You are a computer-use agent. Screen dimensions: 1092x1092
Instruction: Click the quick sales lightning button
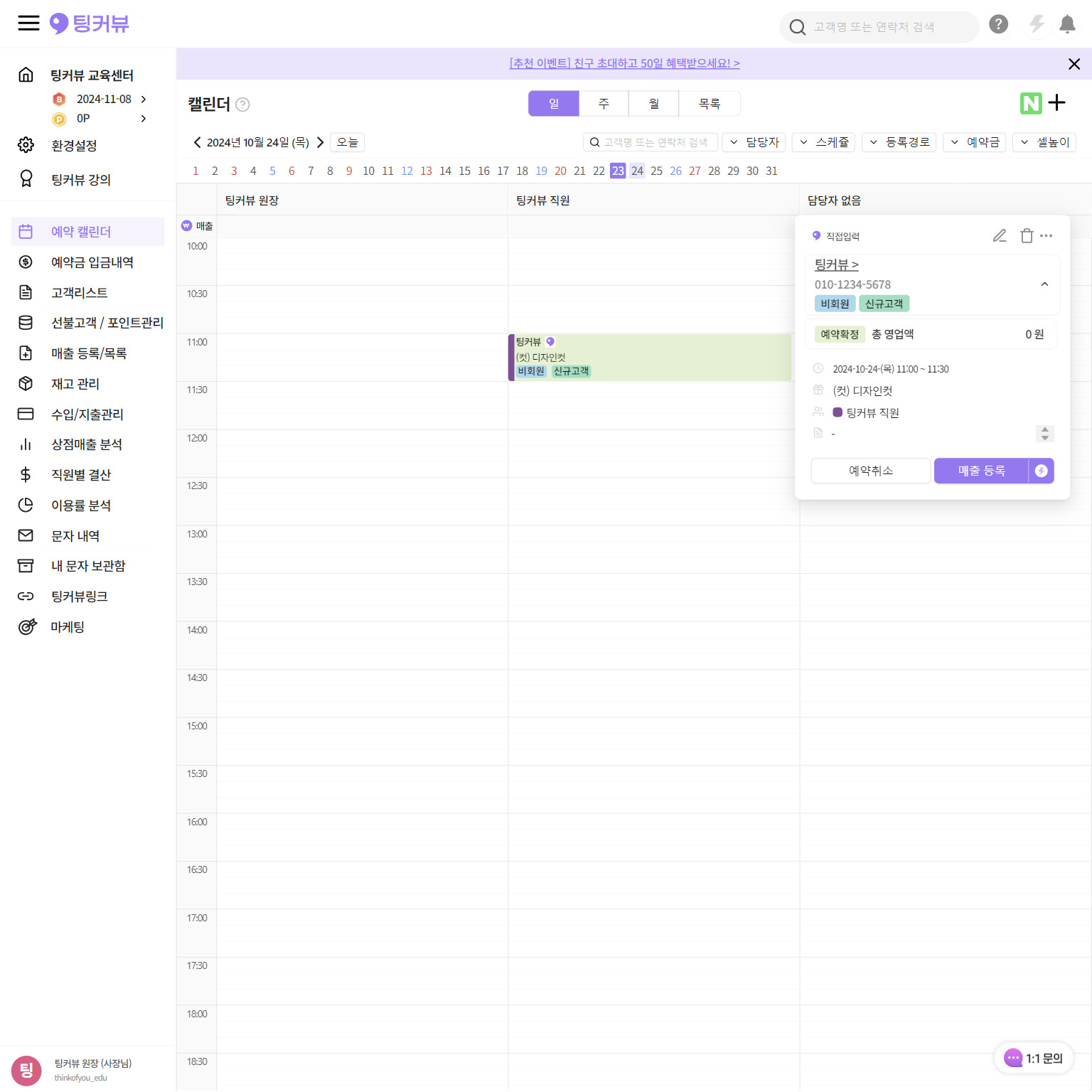click(1042, 471)
